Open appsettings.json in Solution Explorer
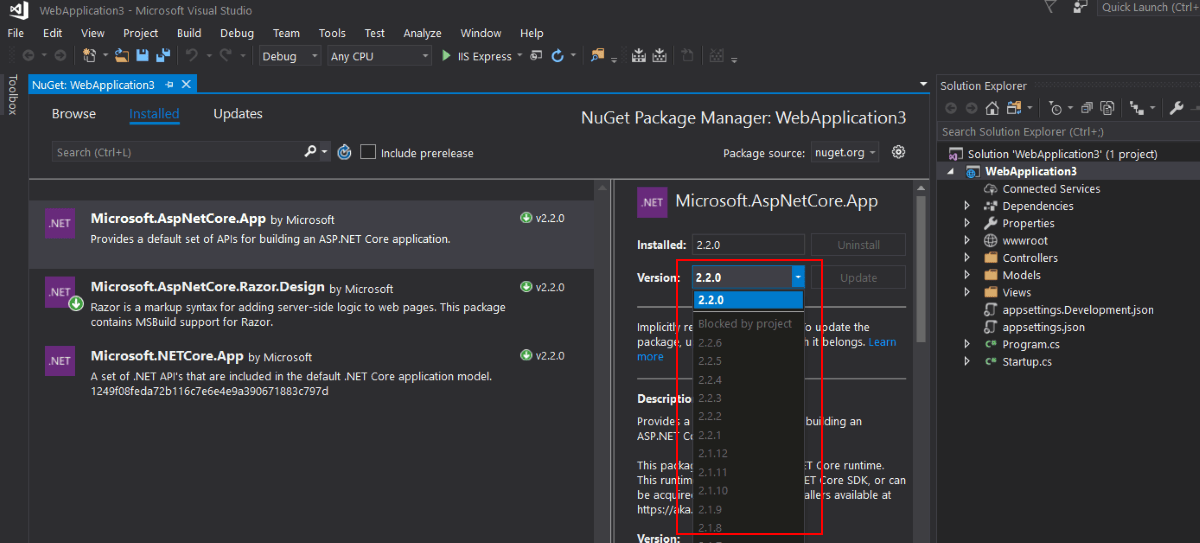 1044,327
